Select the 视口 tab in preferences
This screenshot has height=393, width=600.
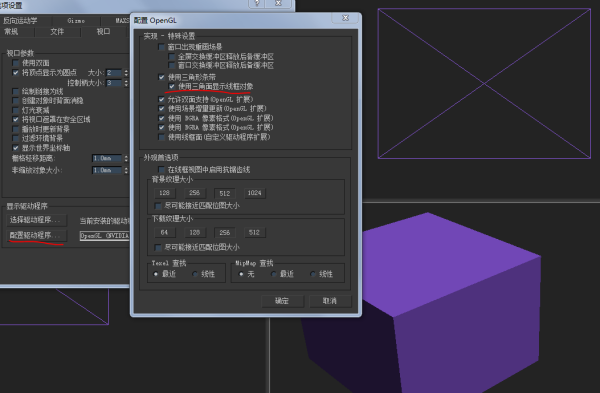point(103,32)
